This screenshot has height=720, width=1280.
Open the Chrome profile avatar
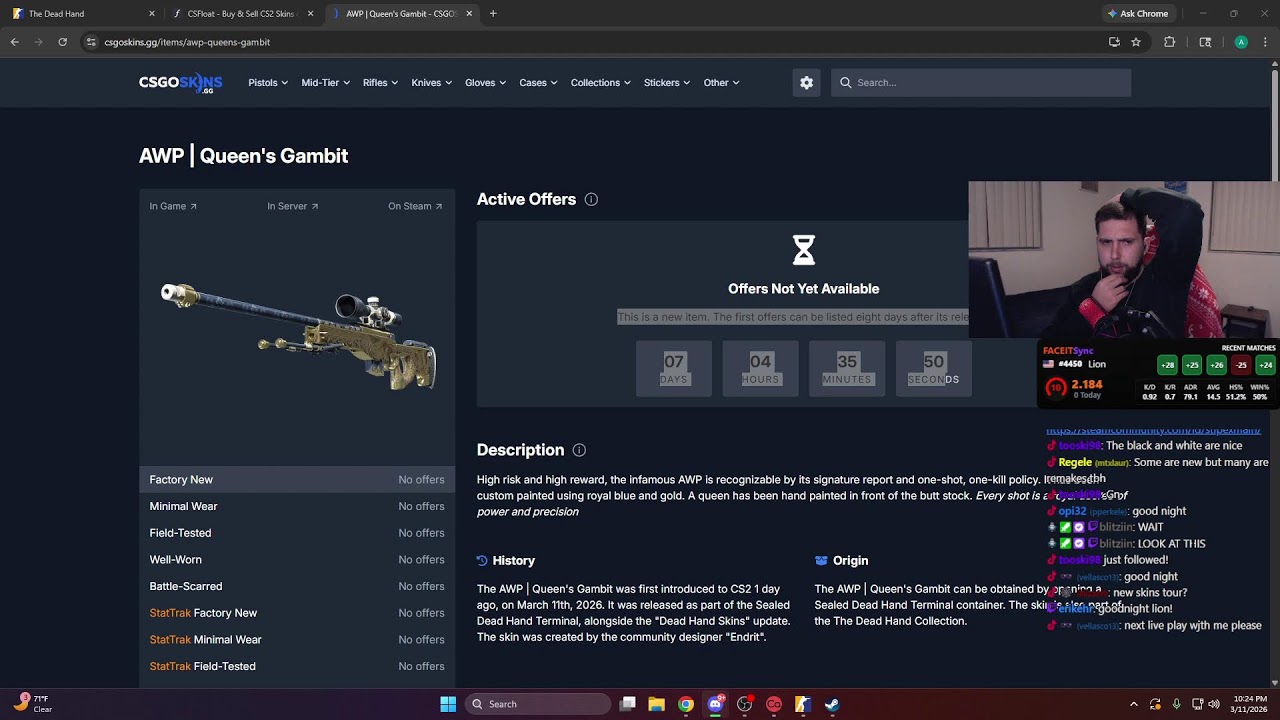click(1241, 42)
